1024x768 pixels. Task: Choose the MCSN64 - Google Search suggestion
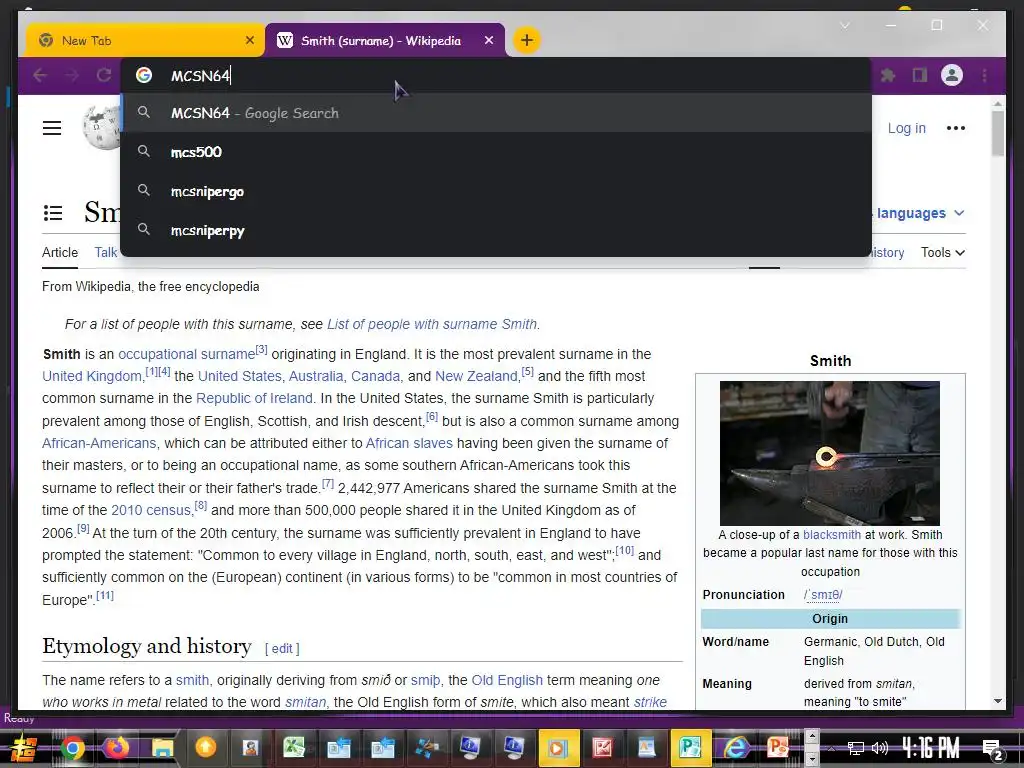click(x=496, y=113)
